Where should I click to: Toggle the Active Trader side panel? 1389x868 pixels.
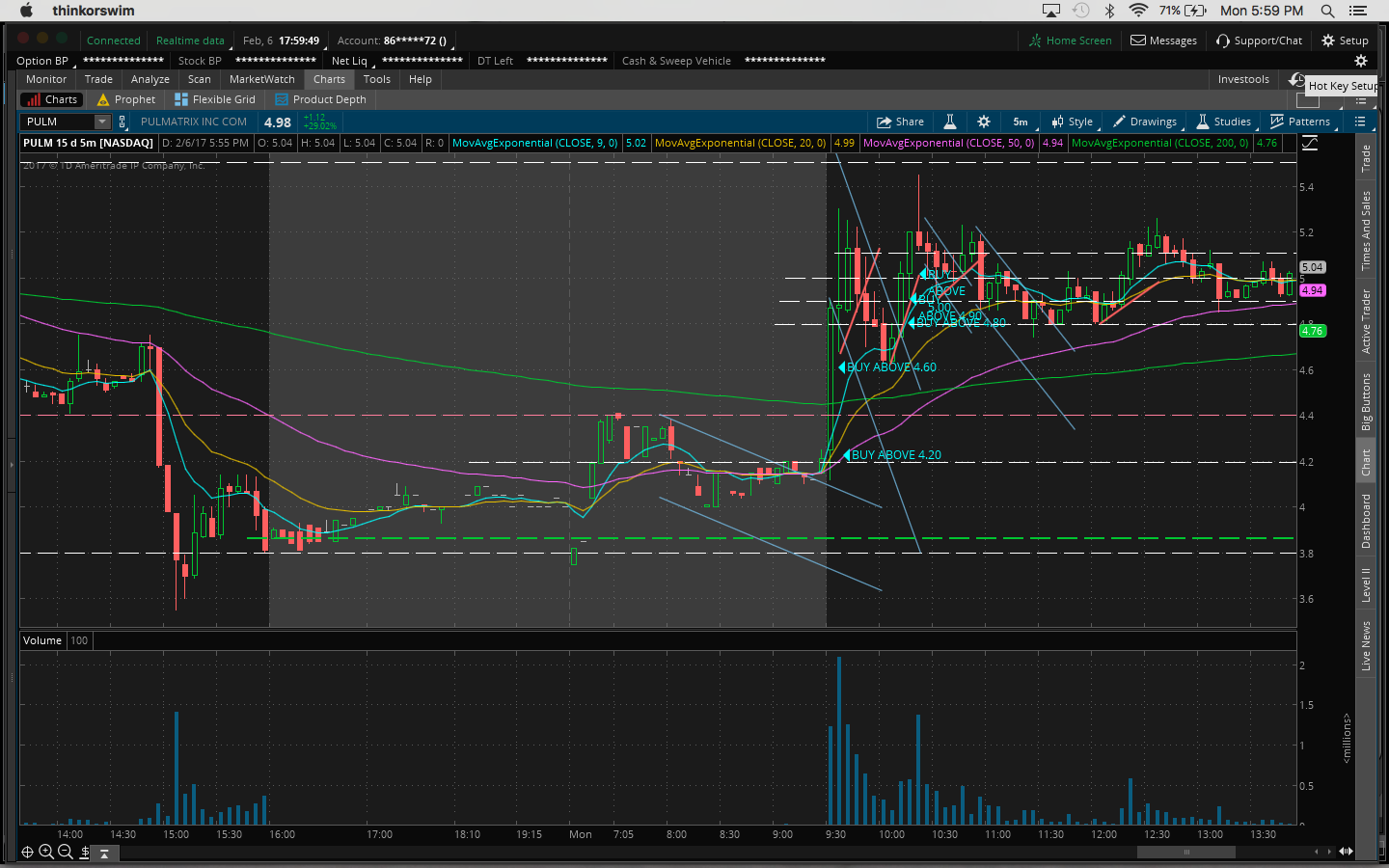click(1366, 321)
